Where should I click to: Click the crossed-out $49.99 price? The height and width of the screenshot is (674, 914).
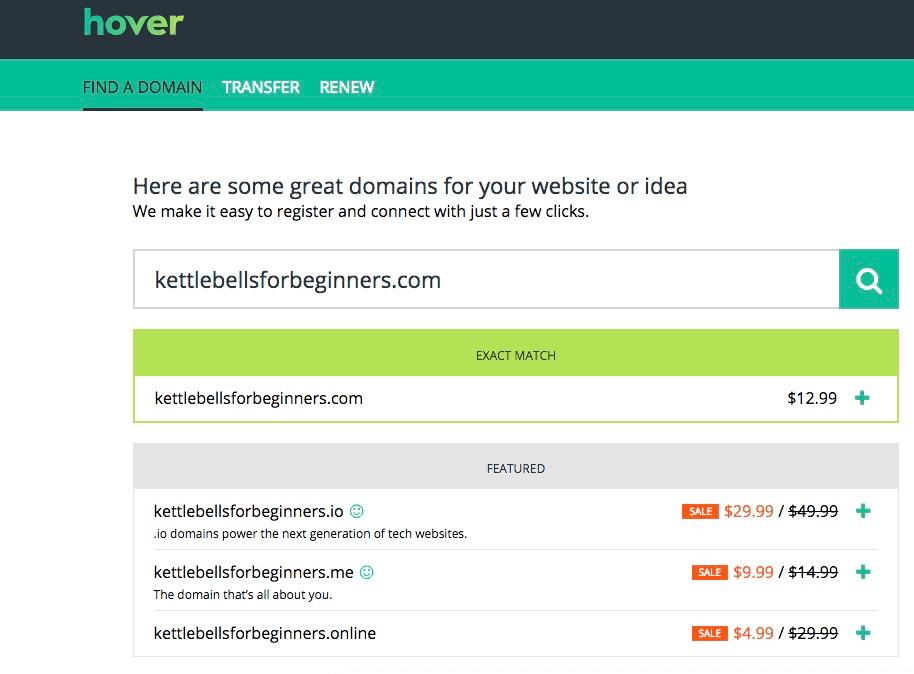[x=813, y=511]
